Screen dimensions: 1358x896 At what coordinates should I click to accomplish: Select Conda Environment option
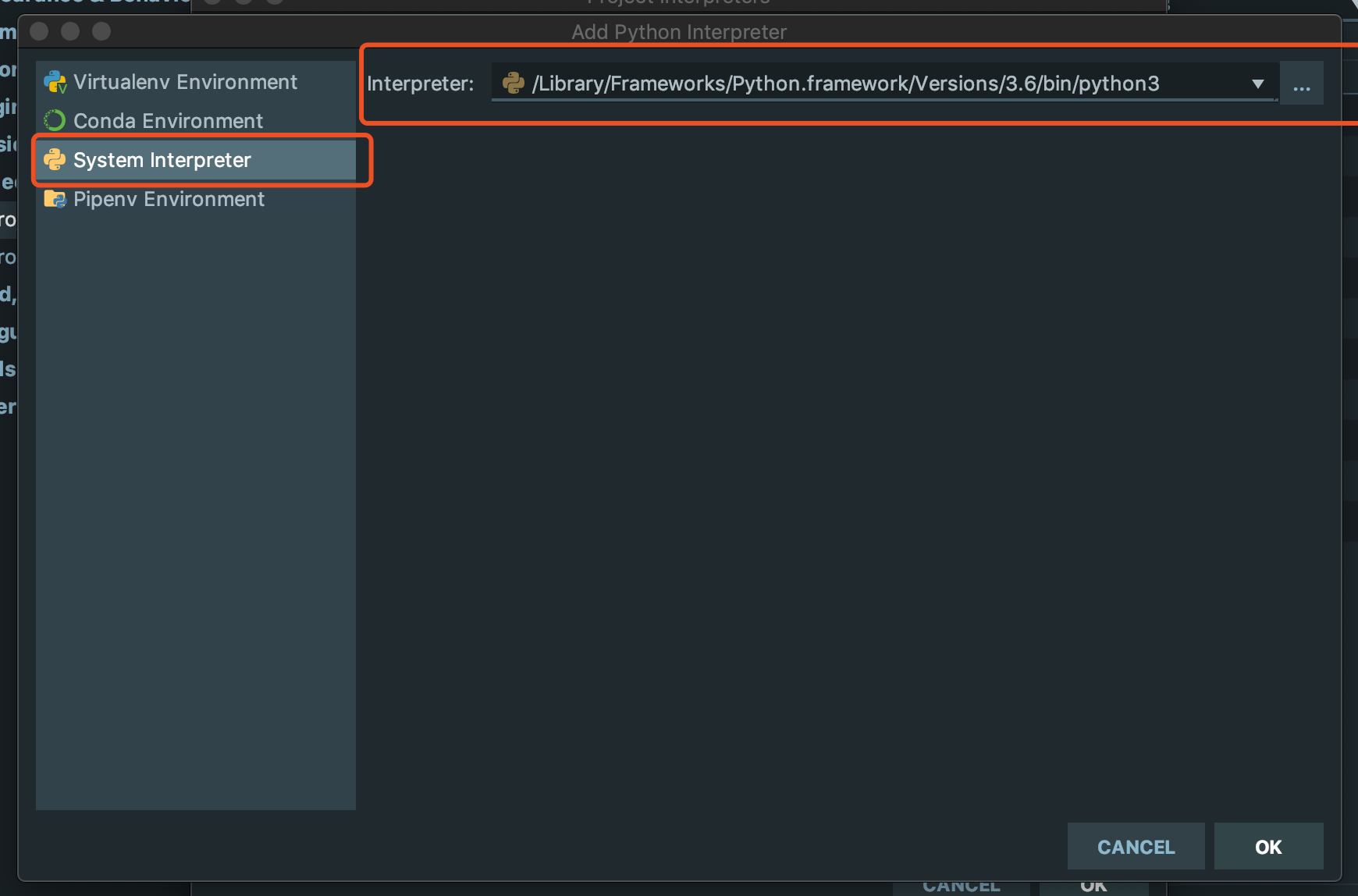coord(195,121)
